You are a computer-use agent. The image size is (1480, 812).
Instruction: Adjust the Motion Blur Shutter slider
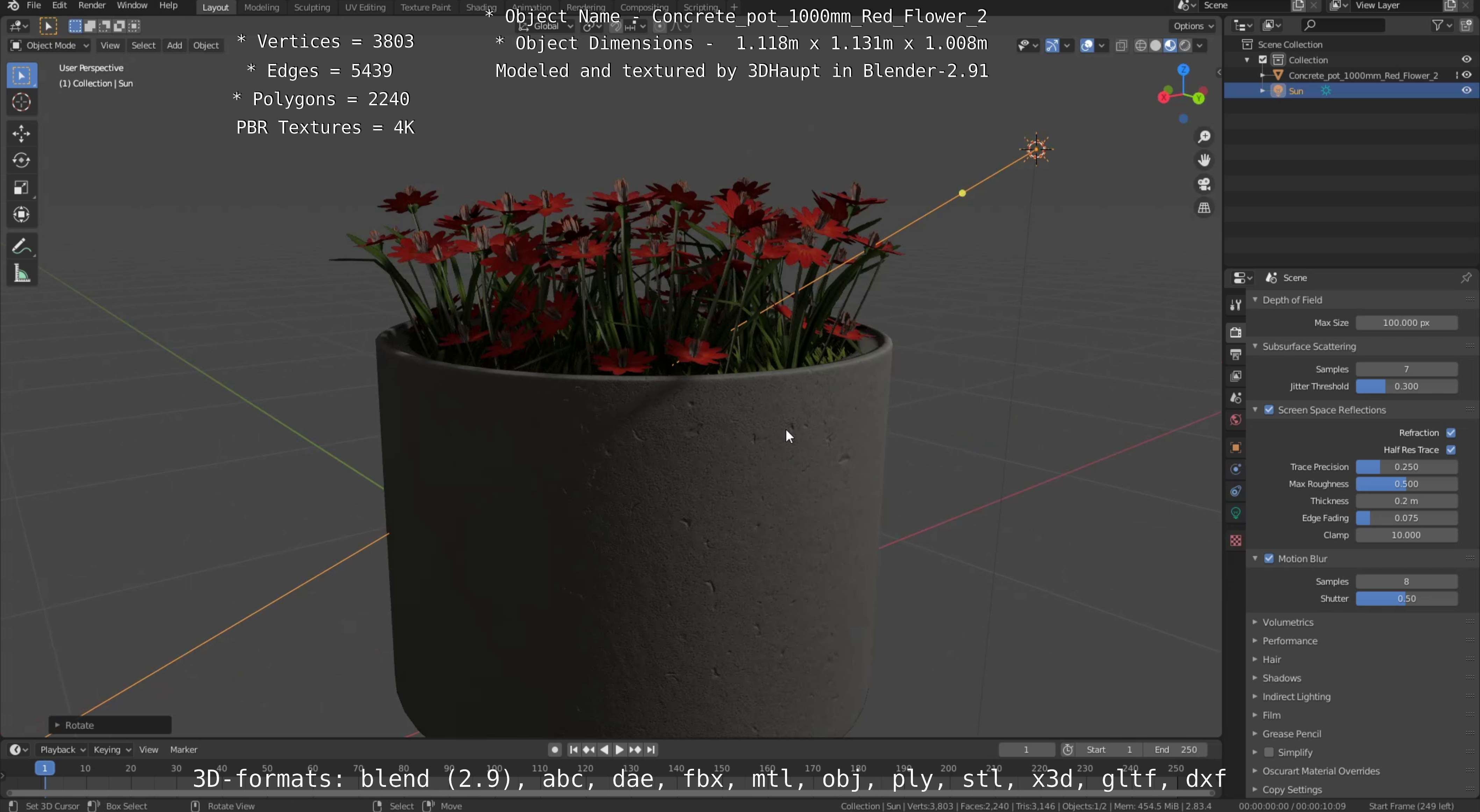[x=1407, y=599]
